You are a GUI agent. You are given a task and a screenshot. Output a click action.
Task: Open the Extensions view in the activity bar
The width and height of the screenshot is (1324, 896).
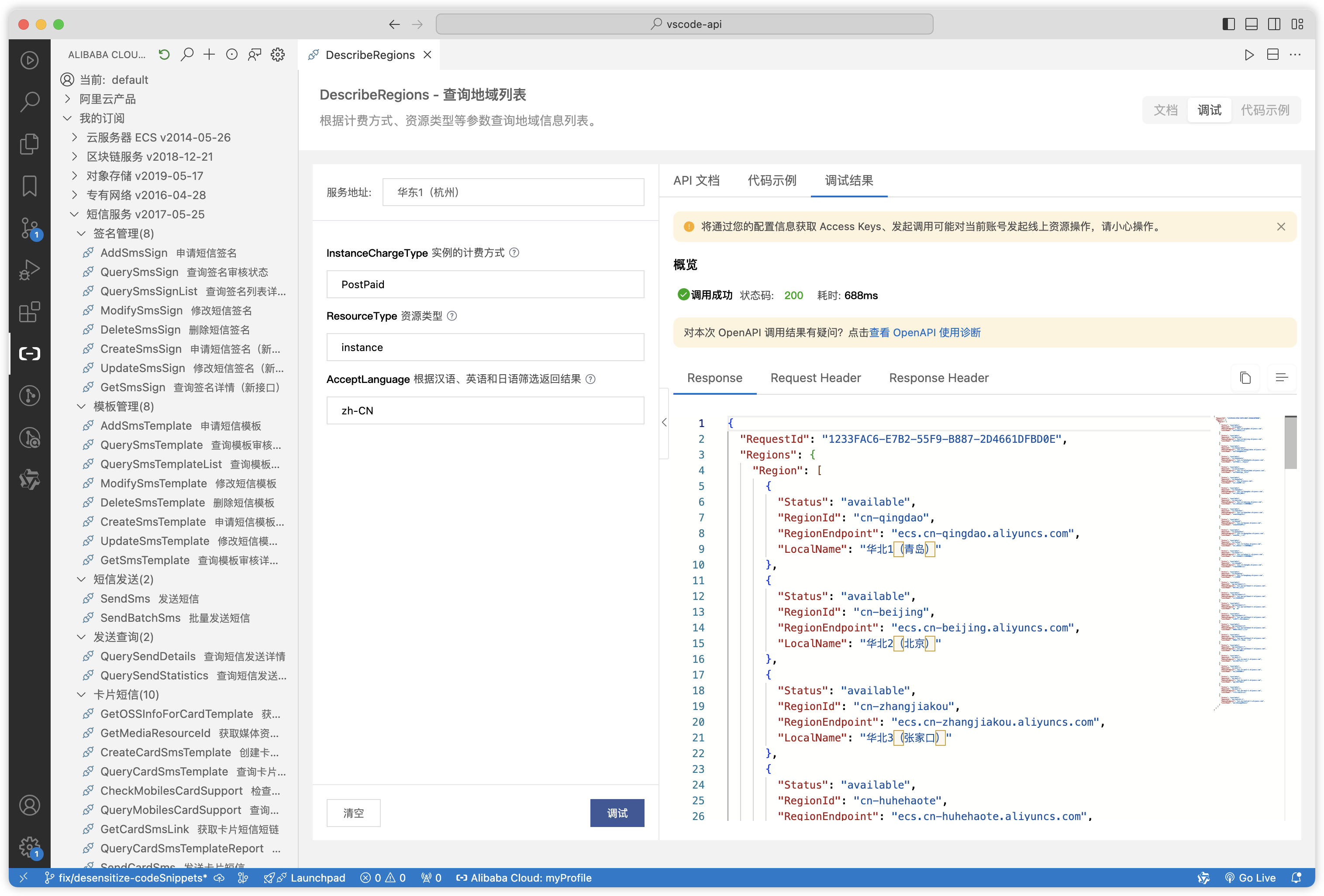29,312
